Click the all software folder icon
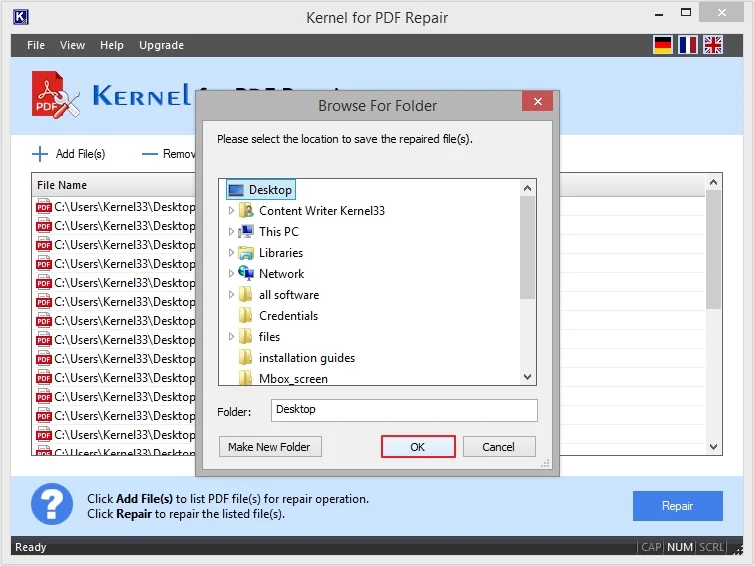Screen dimensions: 754x566 coord(246,294)
